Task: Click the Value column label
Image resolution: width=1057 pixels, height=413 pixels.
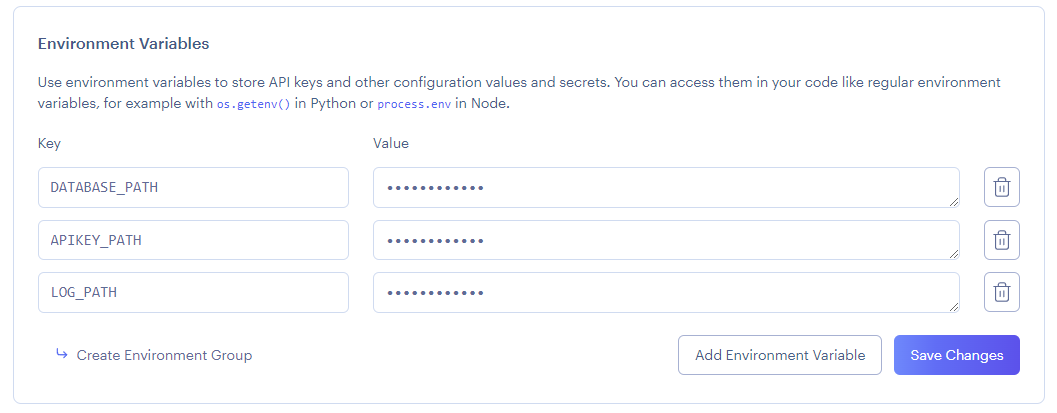Action: point(391,143)
